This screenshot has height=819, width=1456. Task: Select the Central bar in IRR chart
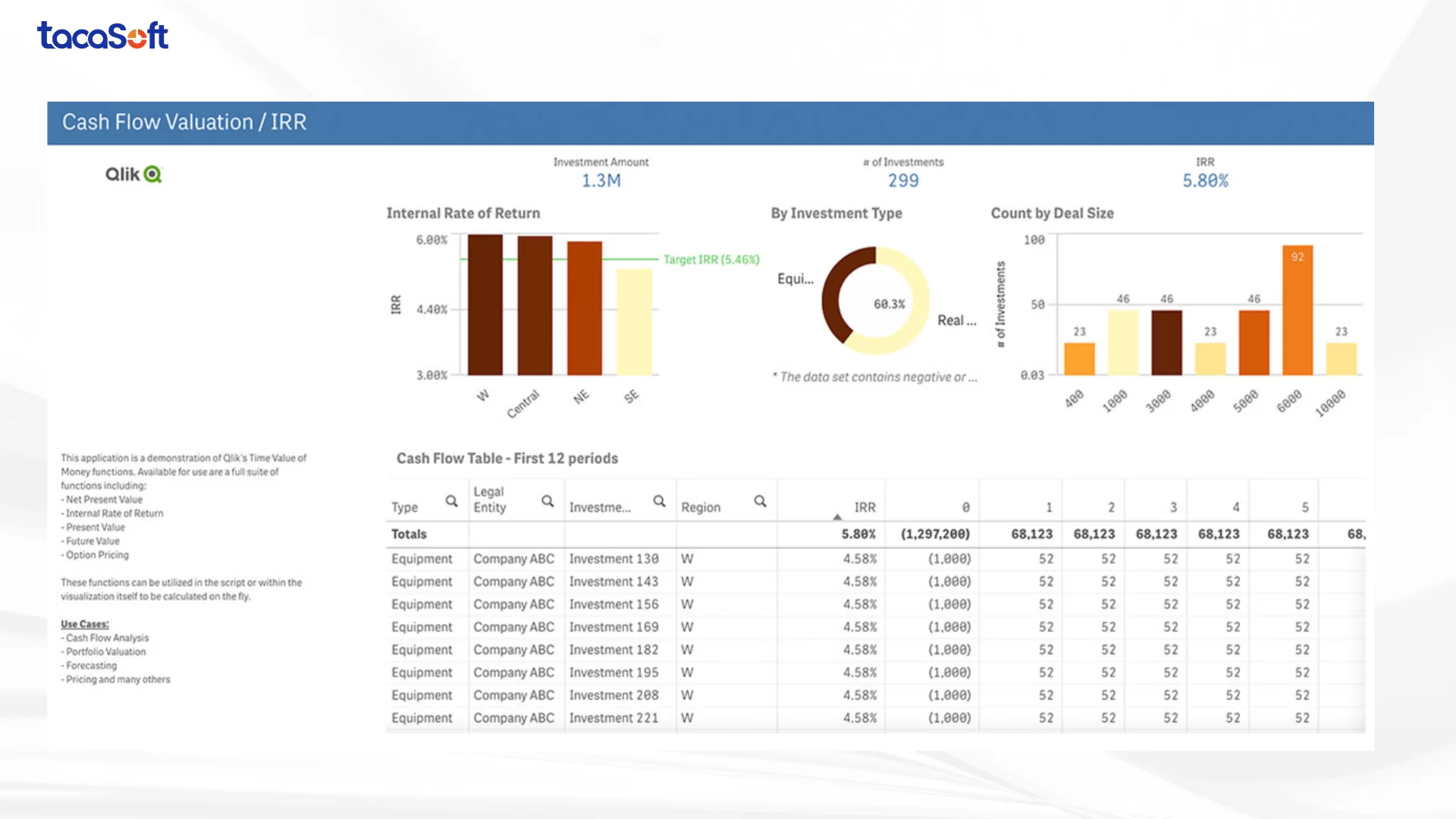click(535, 305)
